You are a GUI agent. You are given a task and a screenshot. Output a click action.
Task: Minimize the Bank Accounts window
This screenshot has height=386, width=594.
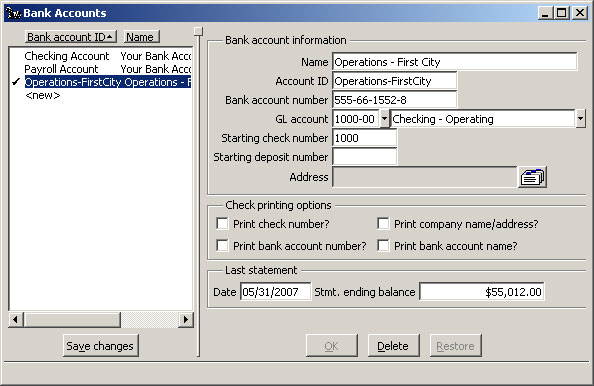pos(545,13)
